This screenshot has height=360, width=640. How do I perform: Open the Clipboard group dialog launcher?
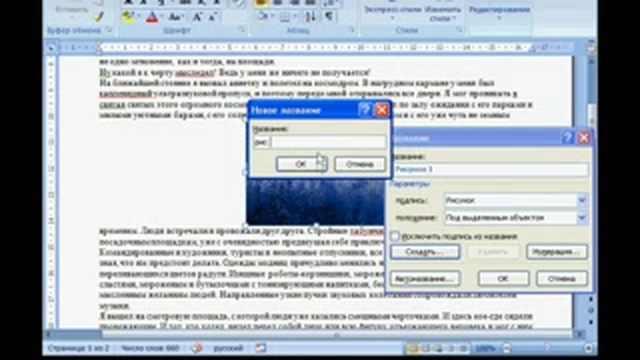click(109, 30)
